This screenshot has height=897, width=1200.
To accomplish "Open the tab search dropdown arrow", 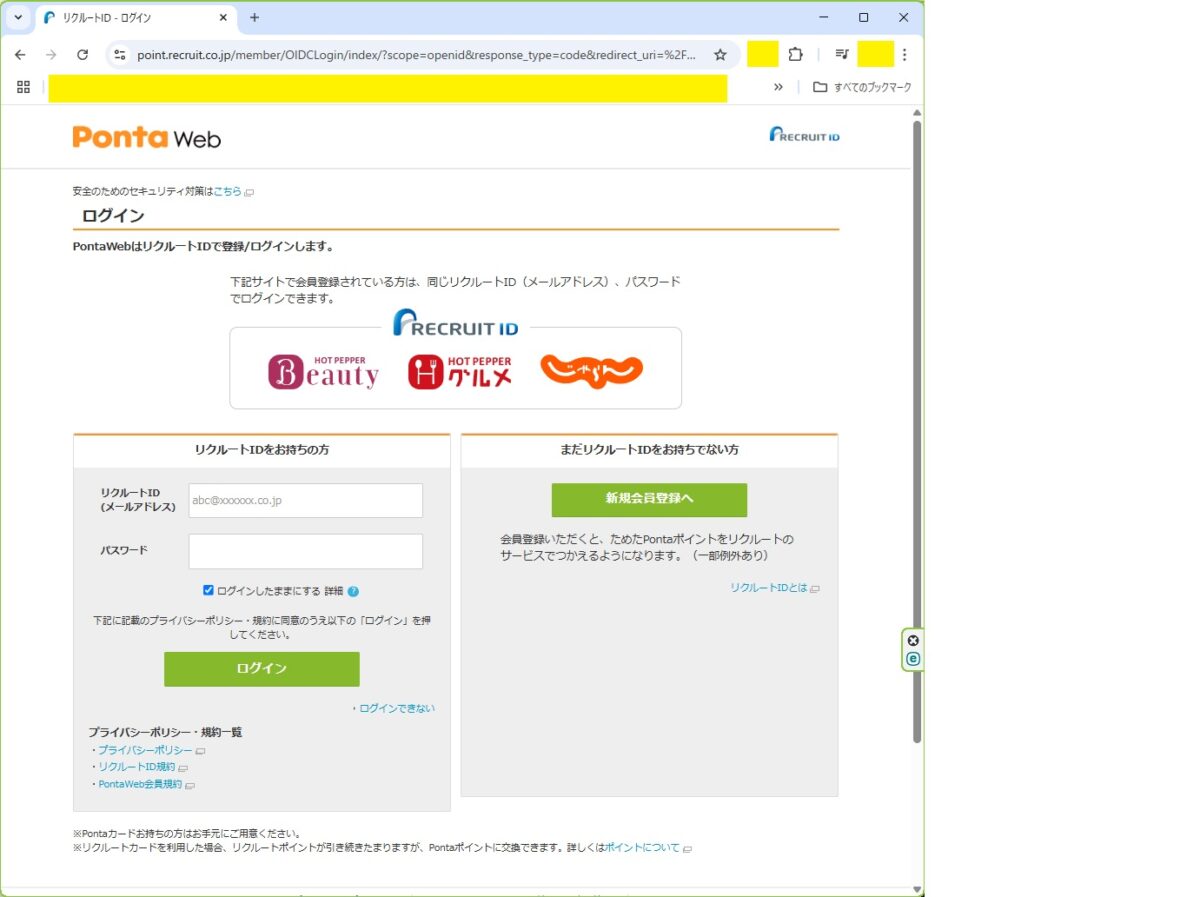I will point(18,18).
